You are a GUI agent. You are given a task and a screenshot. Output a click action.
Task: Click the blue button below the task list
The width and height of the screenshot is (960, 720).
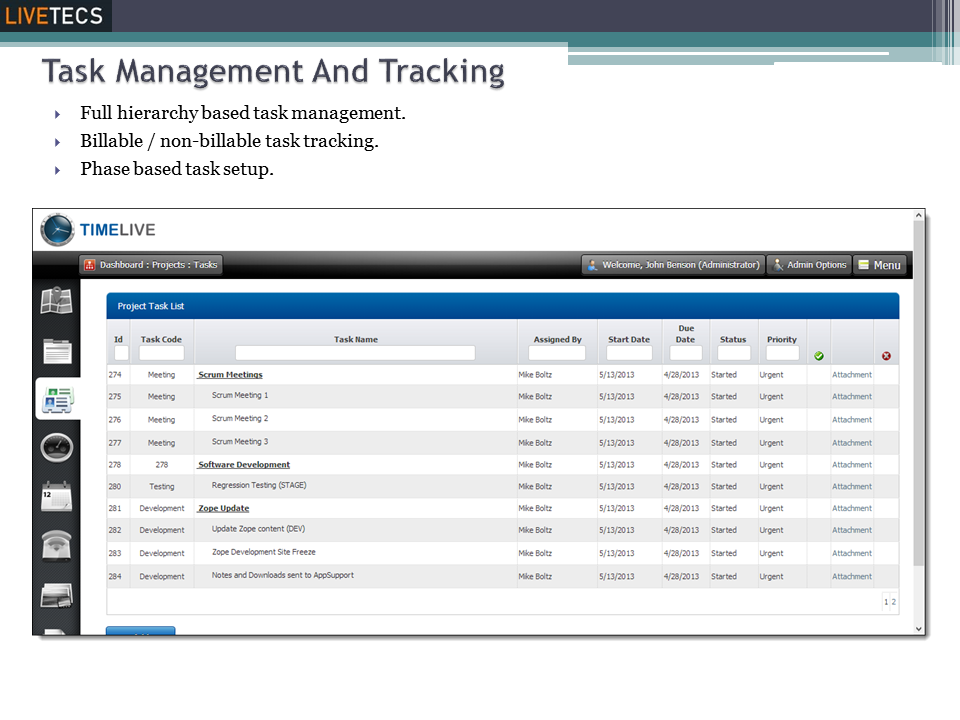coord(141,631)
